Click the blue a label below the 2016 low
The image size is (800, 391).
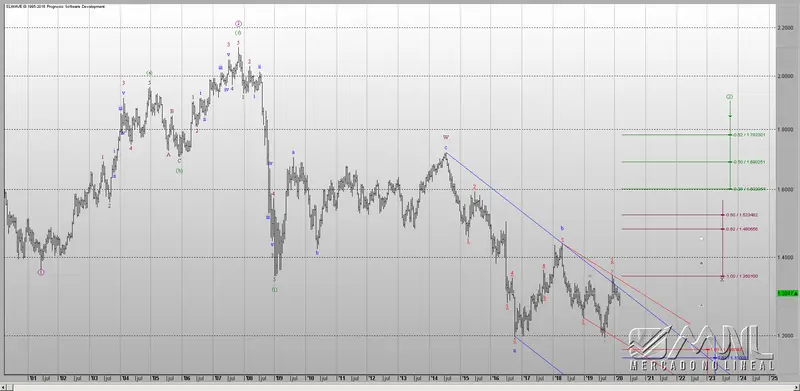point(514,350)
